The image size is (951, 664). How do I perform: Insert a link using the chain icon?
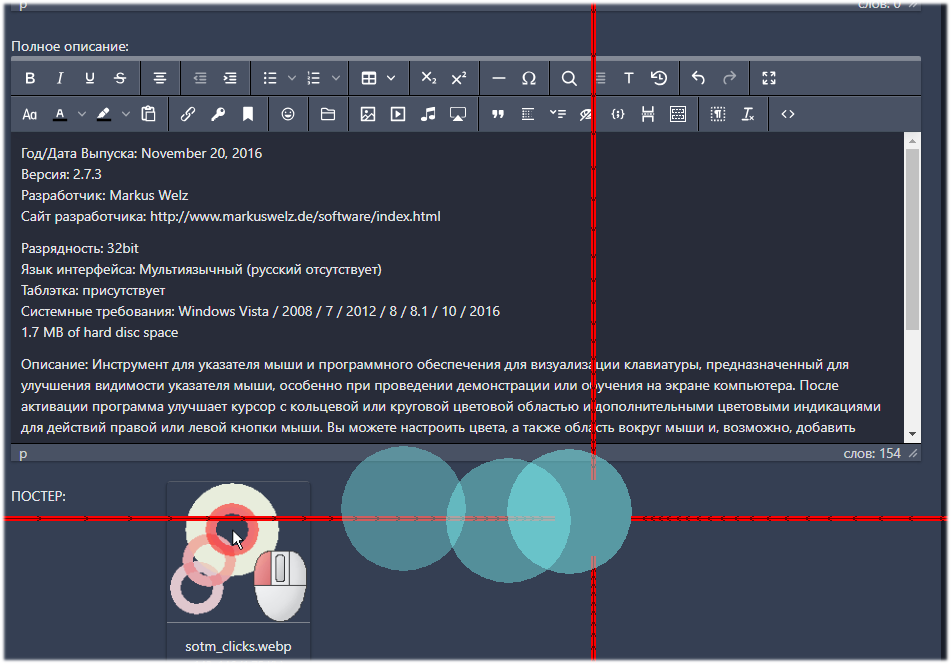coord(187,115)
